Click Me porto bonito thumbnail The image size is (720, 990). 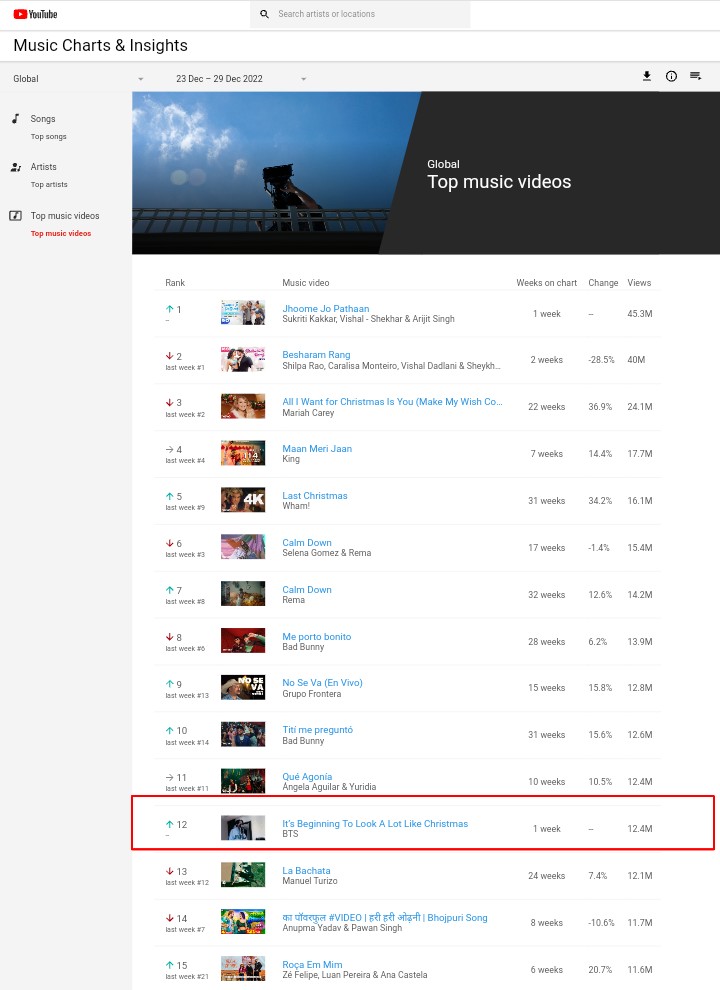pyautogui.click(x=243, y=641)
